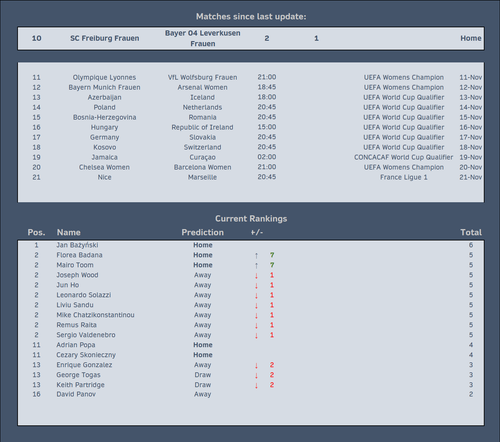This screenshot has width=500, height=442.
Task: Click down arrow in Leonardo Solazzi row
Action: click(256, 296)
